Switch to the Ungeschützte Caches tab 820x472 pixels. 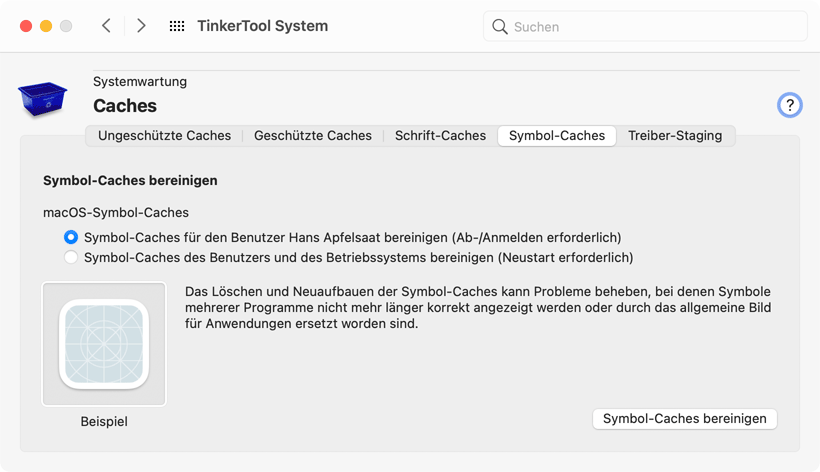164,136
